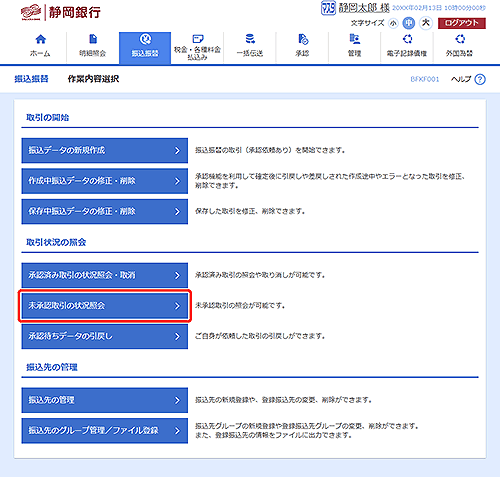Screen dimensions: 500x477
Task: Open the 管理 administration icon
Action: pyautogui.click(x=355, y=39)
